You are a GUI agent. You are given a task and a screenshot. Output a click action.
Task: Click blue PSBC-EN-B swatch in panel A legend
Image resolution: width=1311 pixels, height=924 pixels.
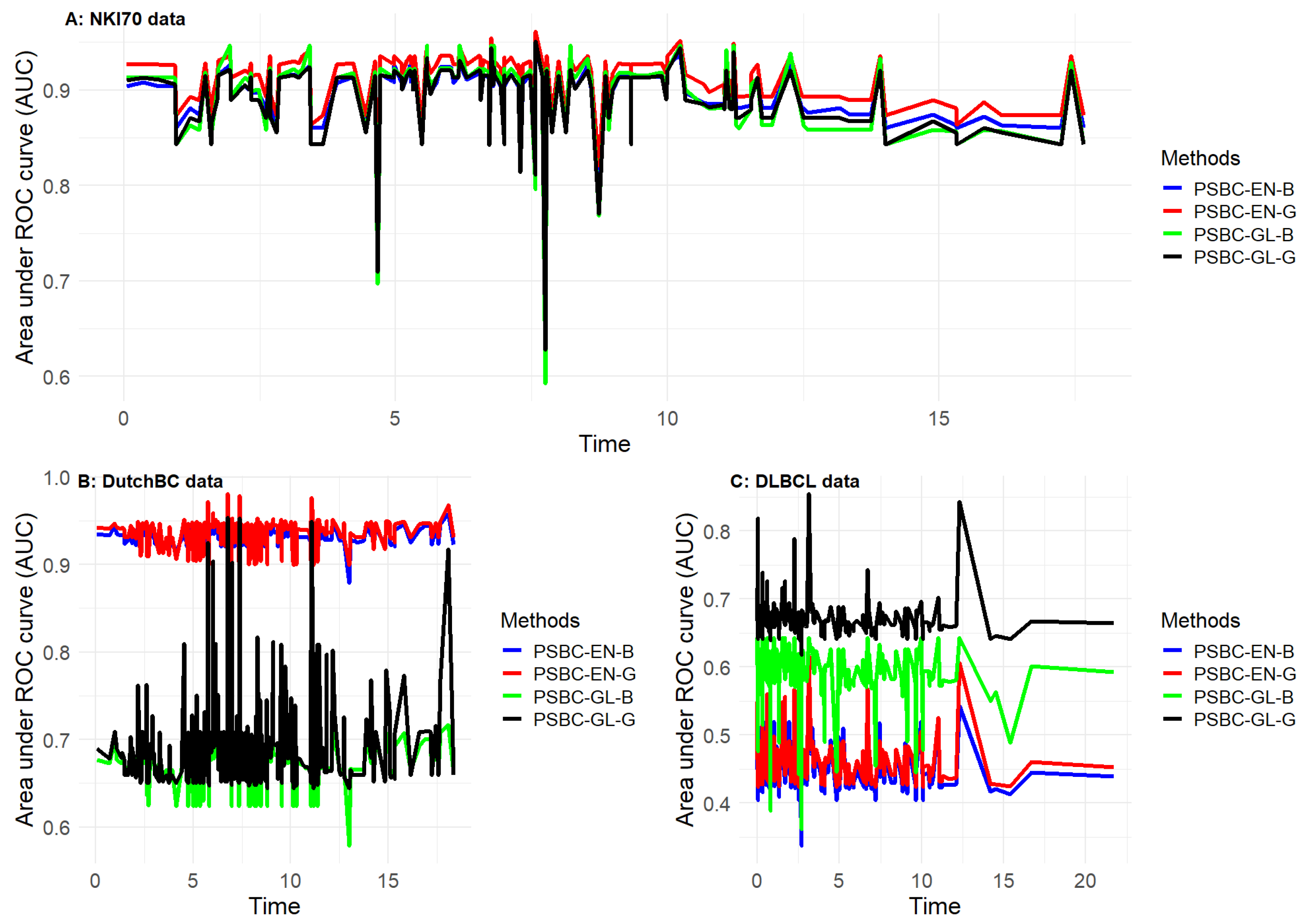click(x=1172, y=188)
